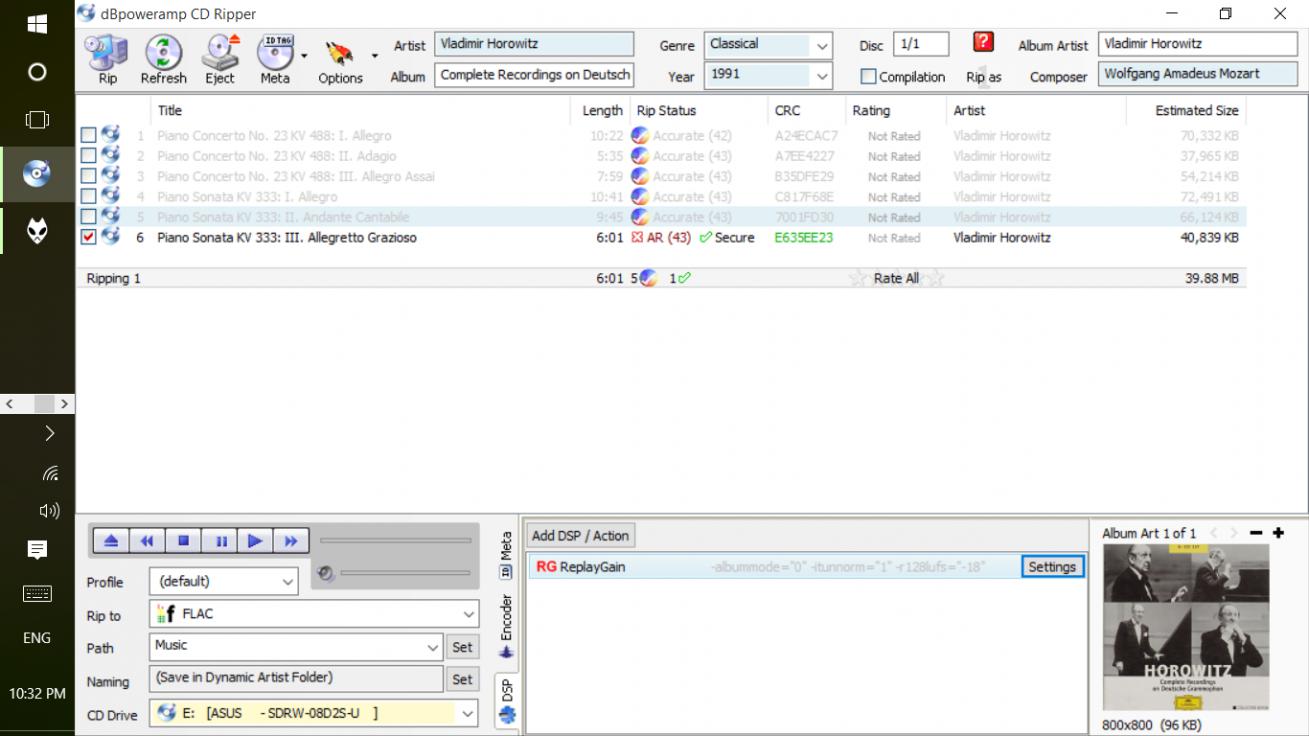Click the playback position slider
The height and width of the screenshot is (736, 1309).
395,541
